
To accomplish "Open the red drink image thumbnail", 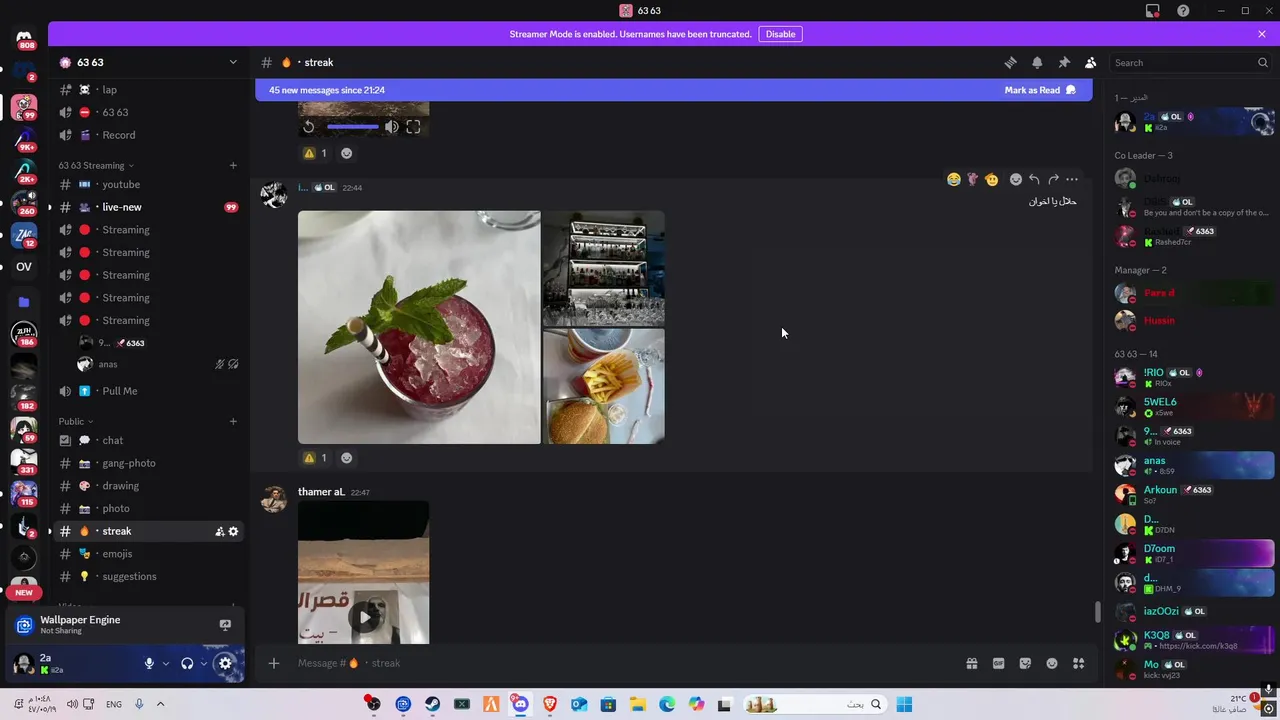I will [x=419, y=327].
